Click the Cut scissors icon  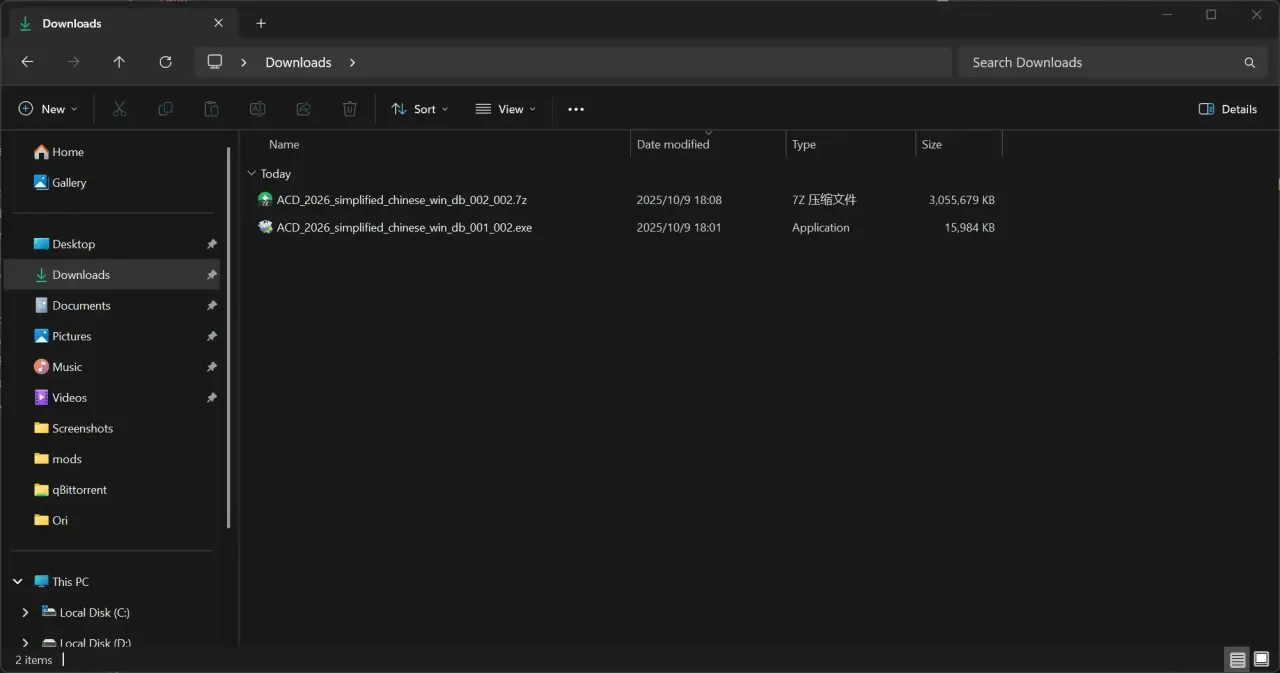pos(119,109)
